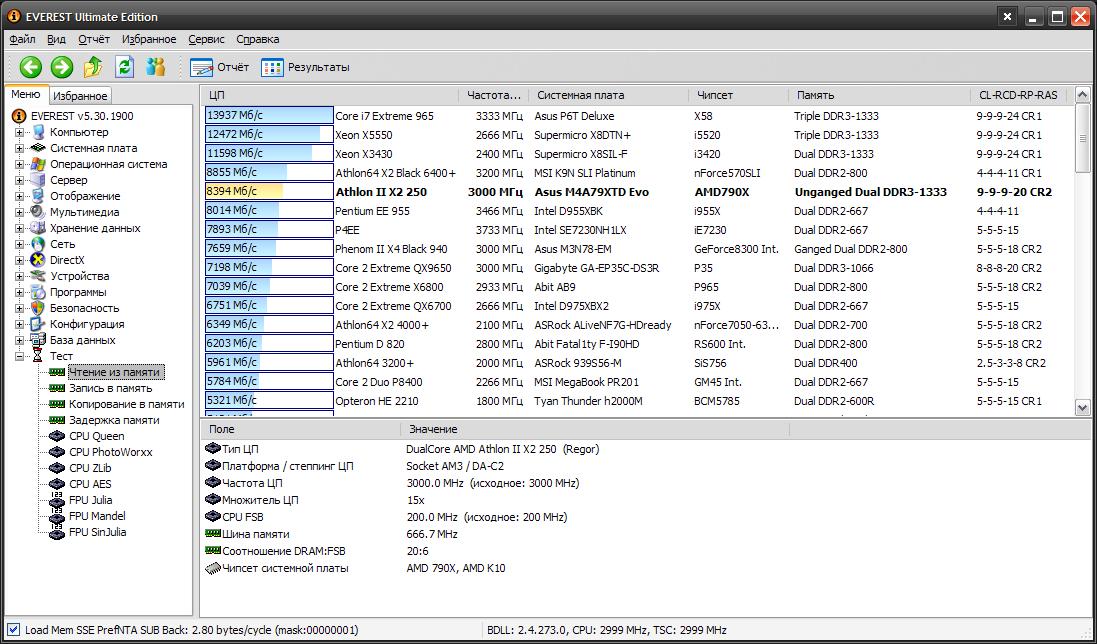This screenshot has height=644, width=1097.
Task: Click the results list scroll down arrow
Action: [x=1082, y=408]
